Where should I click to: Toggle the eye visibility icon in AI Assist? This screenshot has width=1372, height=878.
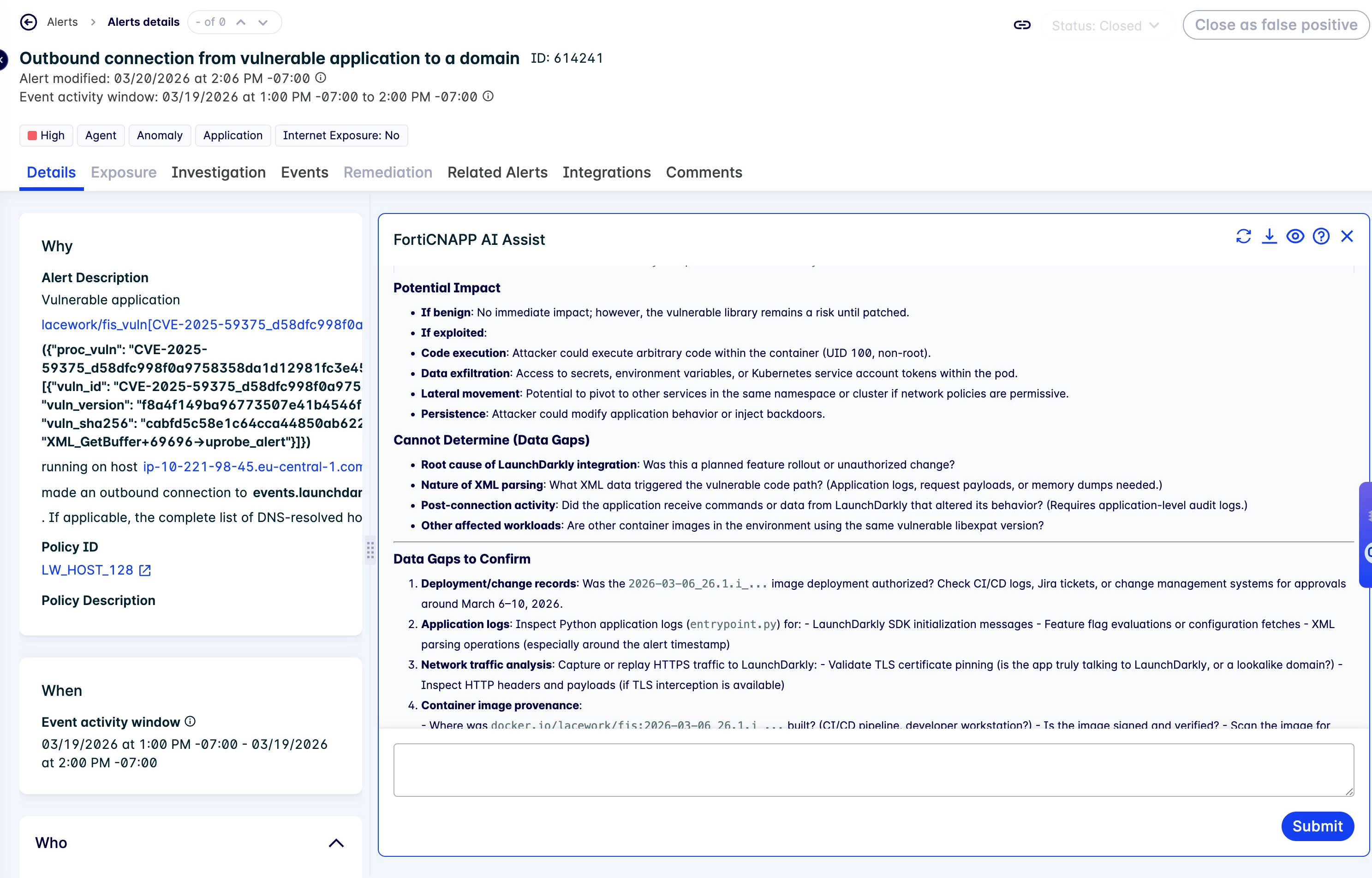click(x=1295, y=236)
